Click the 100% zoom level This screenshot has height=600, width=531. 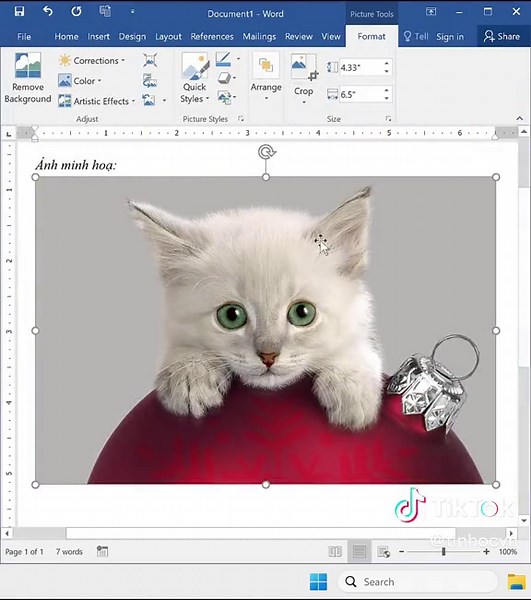(x=508, y=551)
